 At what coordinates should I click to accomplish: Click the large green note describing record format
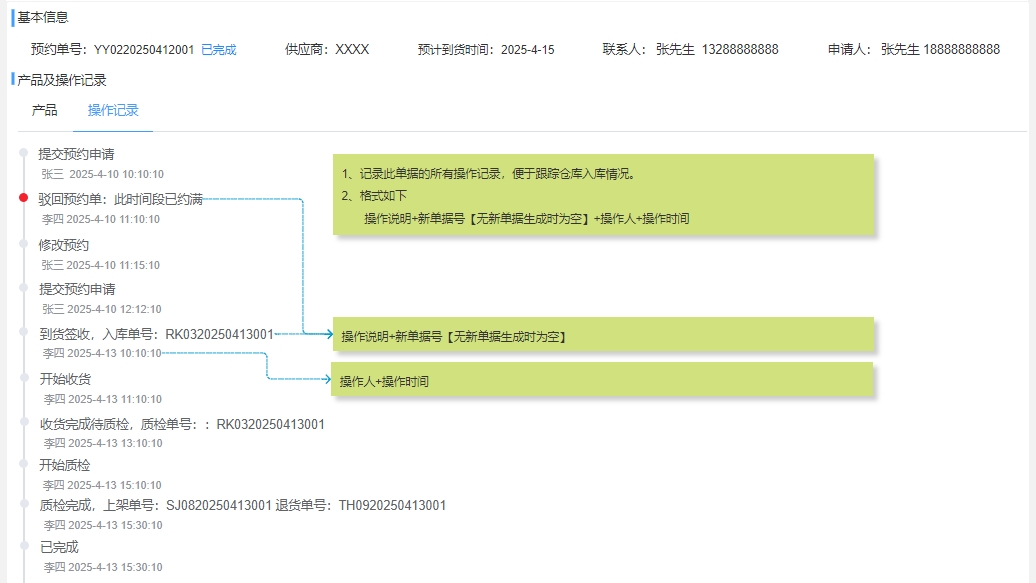click(x=603, y=195)
